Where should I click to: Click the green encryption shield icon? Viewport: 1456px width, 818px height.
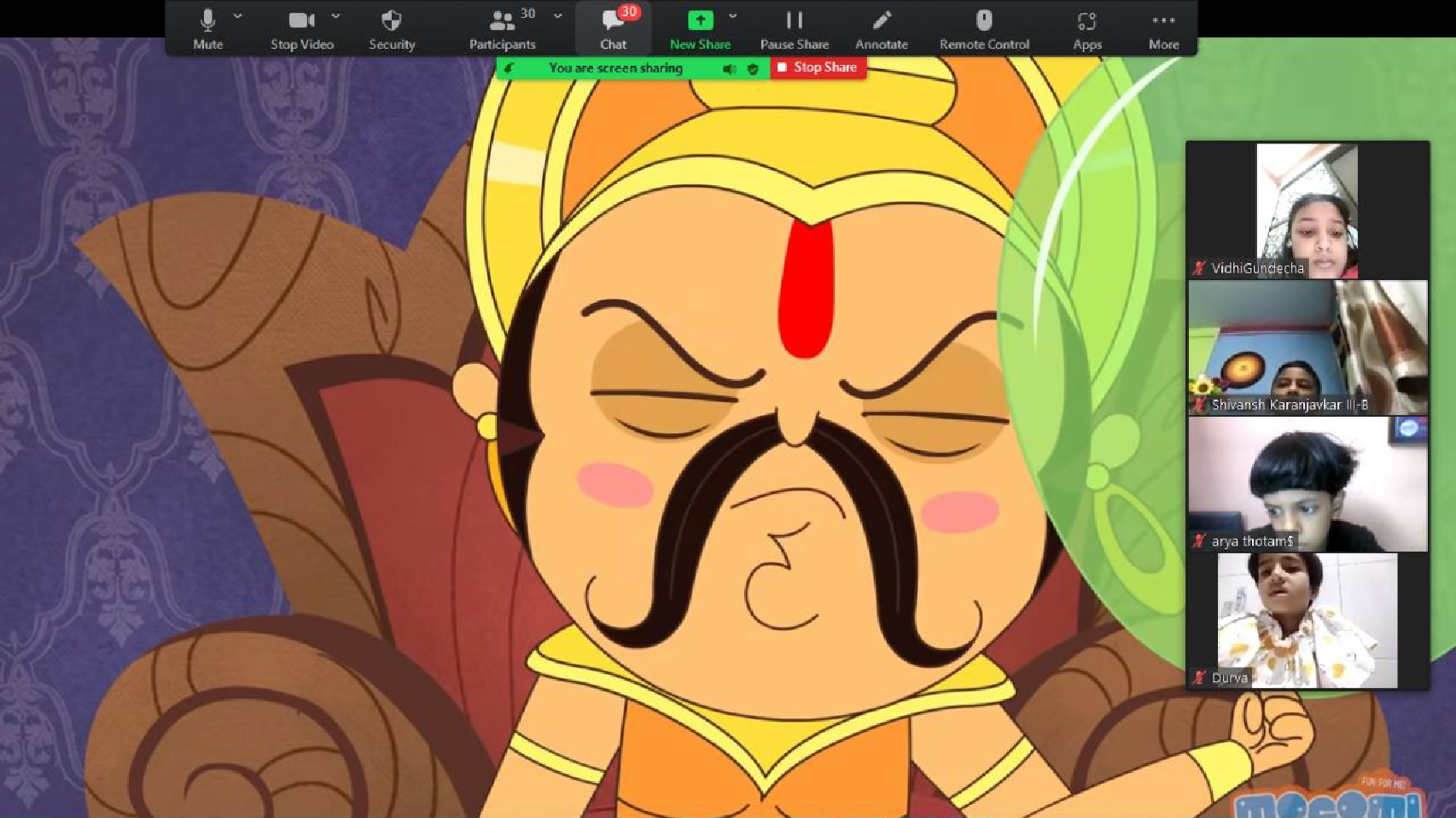pyautogui.click(x=753, y=69)
